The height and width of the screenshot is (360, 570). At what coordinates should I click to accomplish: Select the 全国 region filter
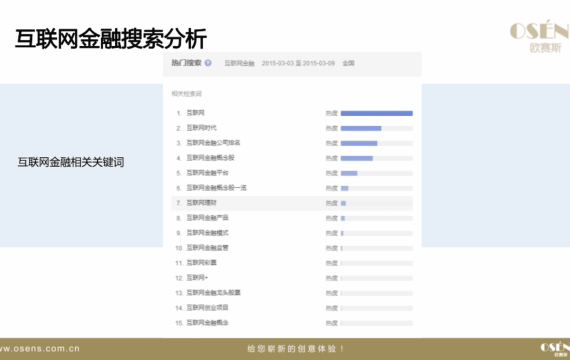pyautogui.click(x=348, y=63)
